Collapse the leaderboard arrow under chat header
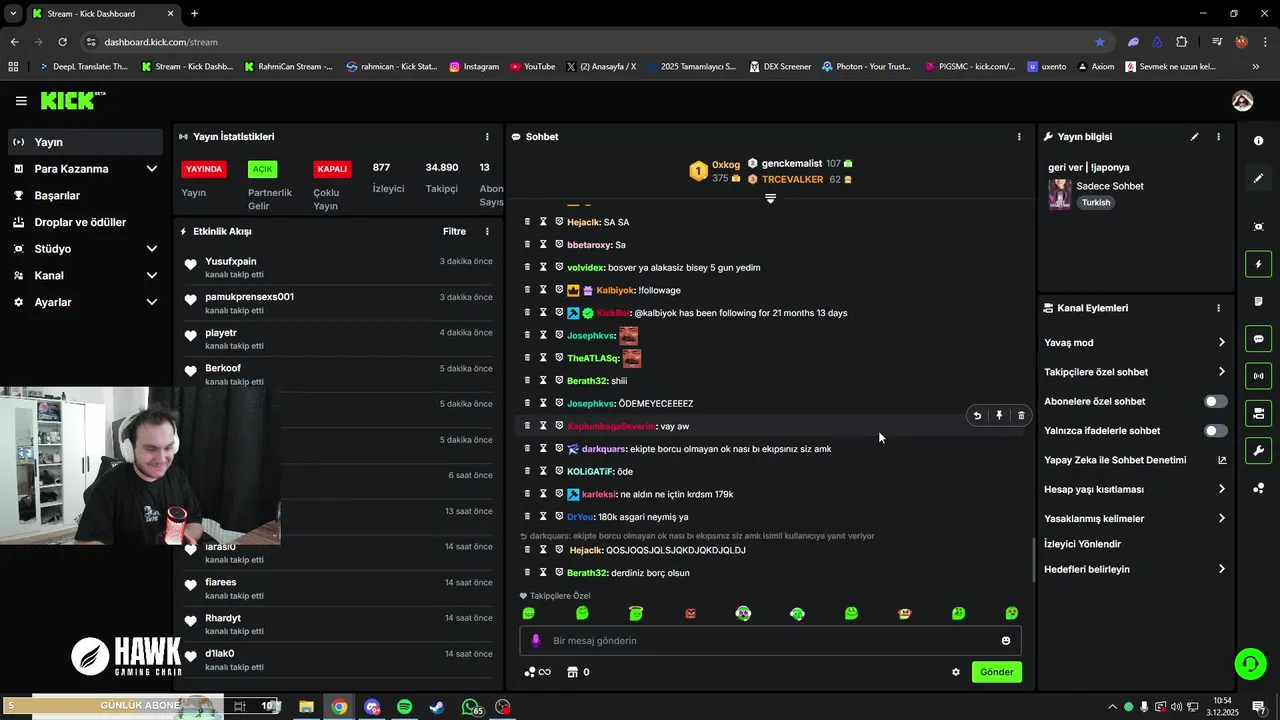1280x720 pixels. coord(770,198)
